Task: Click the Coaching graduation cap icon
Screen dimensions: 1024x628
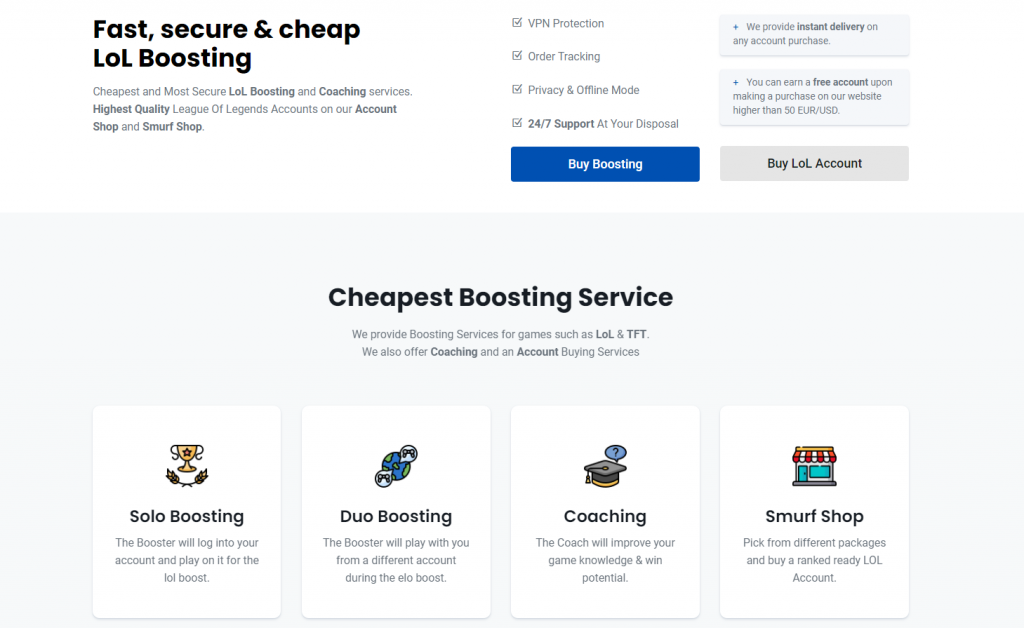Action: click(605, 466)
